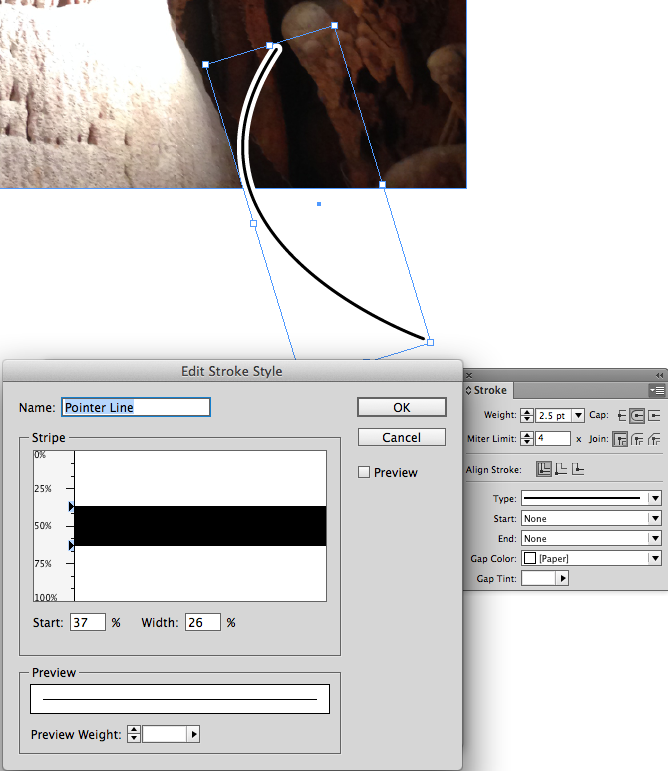
Task: Click the bottom-right handle at line end
Action: coord(431,342)
